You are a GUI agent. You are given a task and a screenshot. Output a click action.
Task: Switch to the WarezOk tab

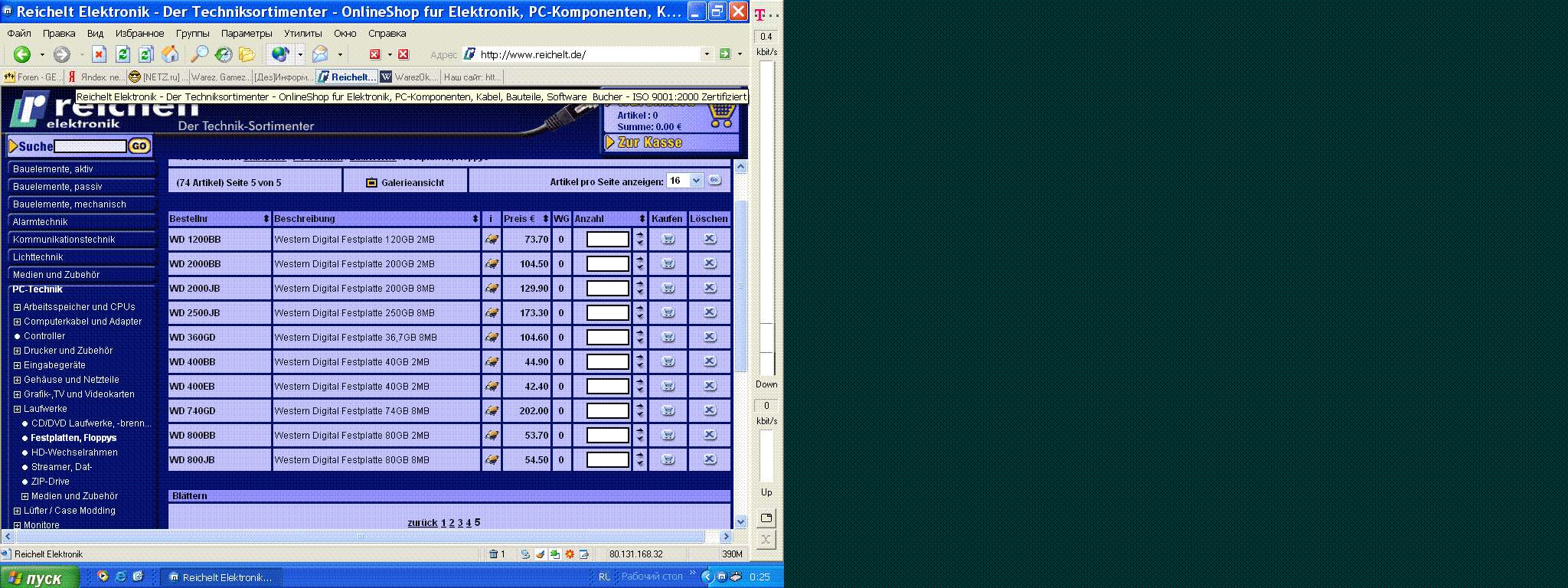410,77
